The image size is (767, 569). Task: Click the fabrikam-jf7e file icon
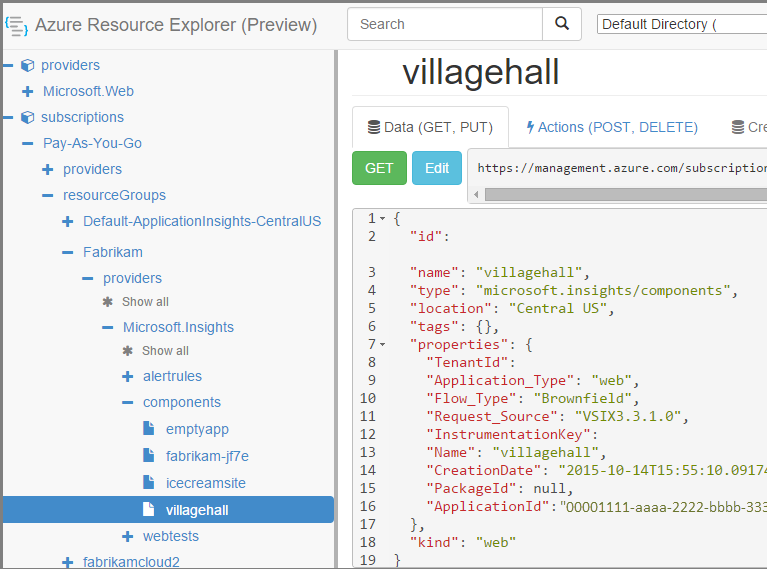point(148,456)
